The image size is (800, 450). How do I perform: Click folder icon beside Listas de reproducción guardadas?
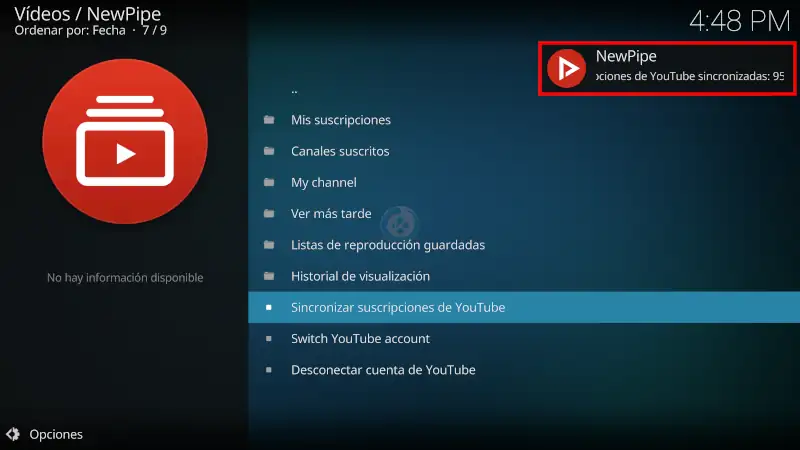(x=269, y=245)
